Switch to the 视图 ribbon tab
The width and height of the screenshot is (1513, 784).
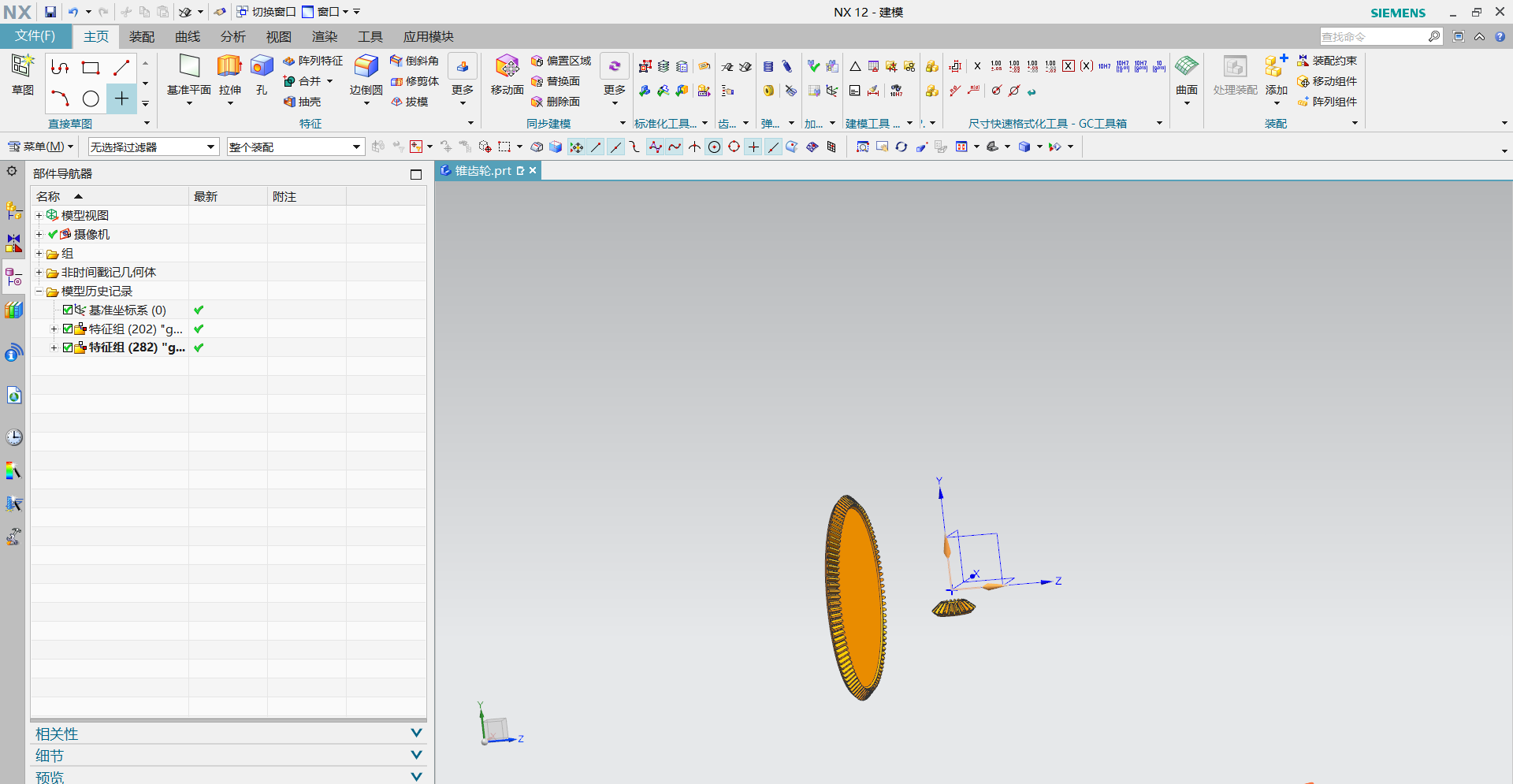[x=279, y=36]
